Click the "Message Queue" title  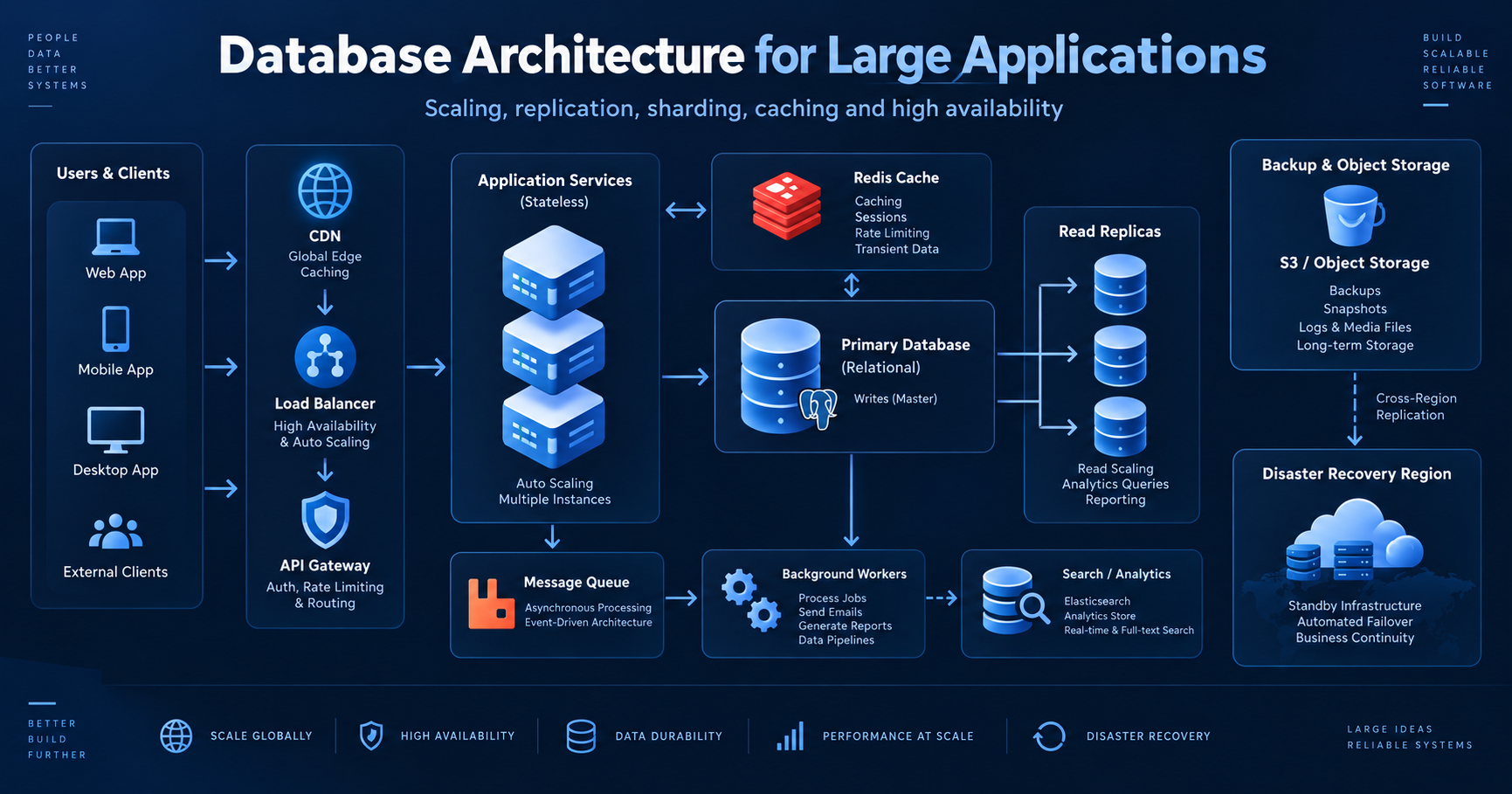[576, 583]
